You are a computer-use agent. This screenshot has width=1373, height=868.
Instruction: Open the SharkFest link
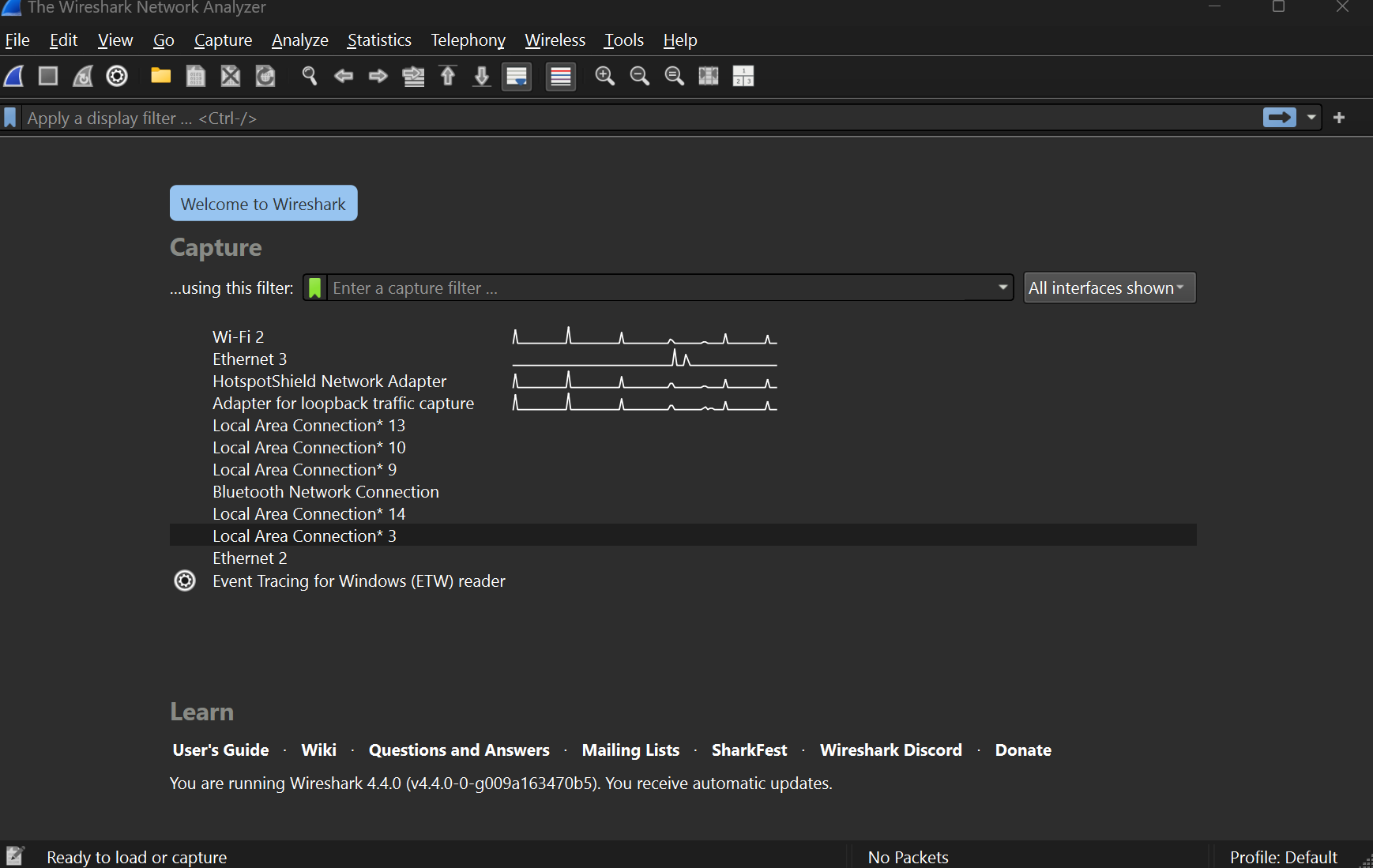click(749, 750)
